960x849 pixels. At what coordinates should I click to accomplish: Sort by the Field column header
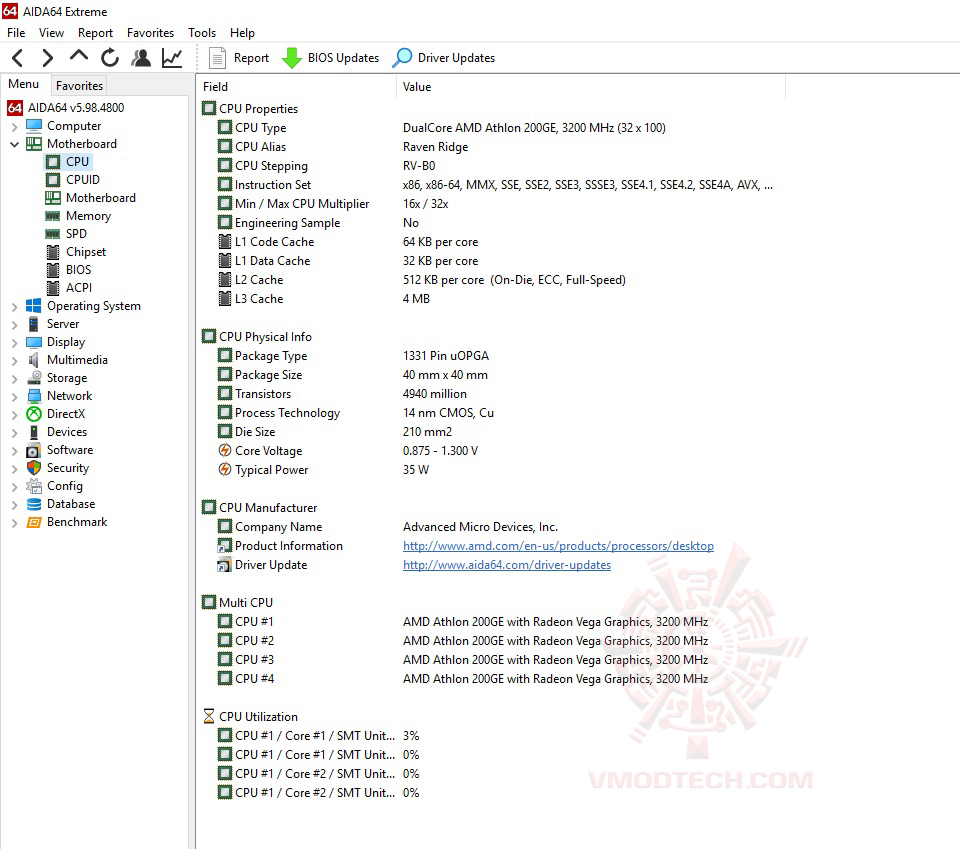(x=297, y=87)
